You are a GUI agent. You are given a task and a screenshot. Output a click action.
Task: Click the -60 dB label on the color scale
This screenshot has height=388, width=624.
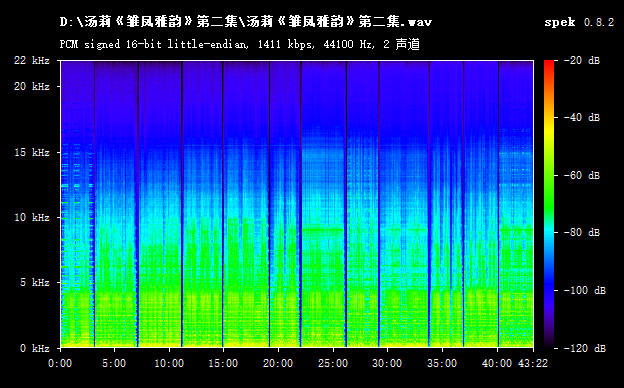click(x=583, y=175)
